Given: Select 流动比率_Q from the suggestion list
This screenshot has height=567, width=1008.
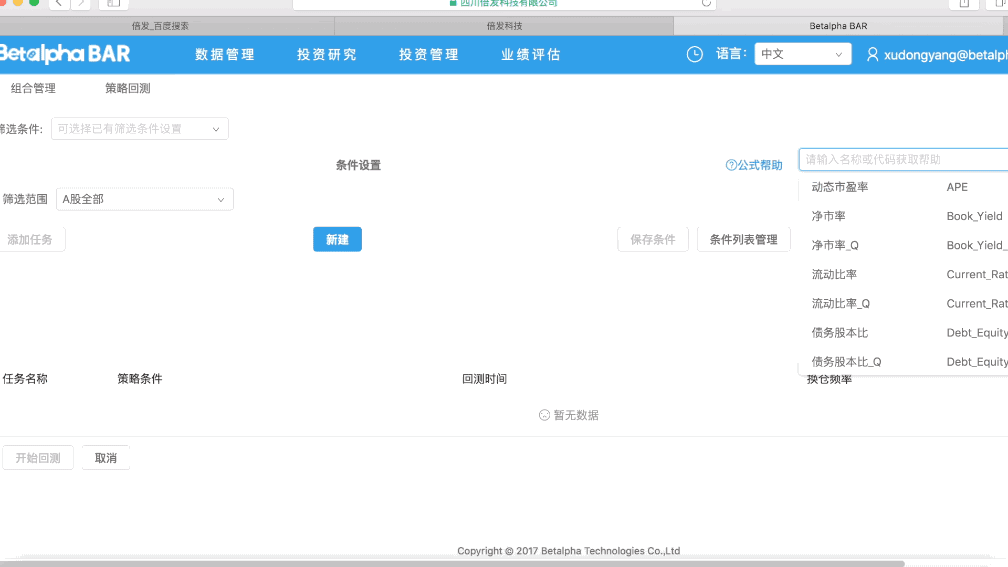Looking at the screenshot, I should click(x=841, y=303).
